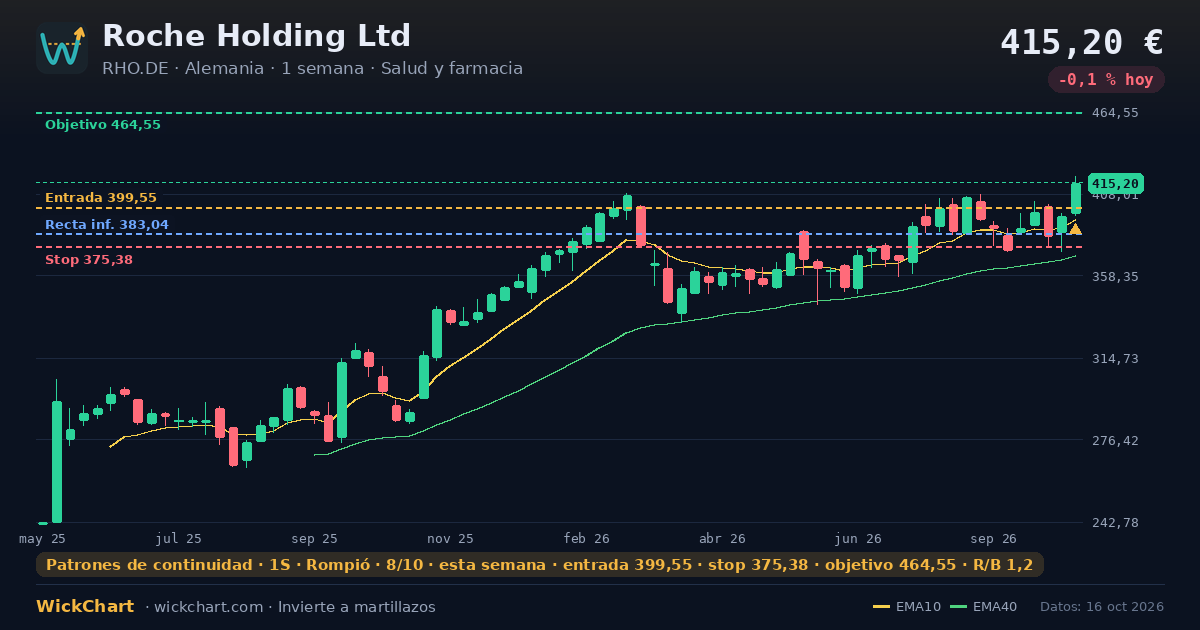
Task: Click the Patrones de continuidad summary banner
Action: coord(540,565)
